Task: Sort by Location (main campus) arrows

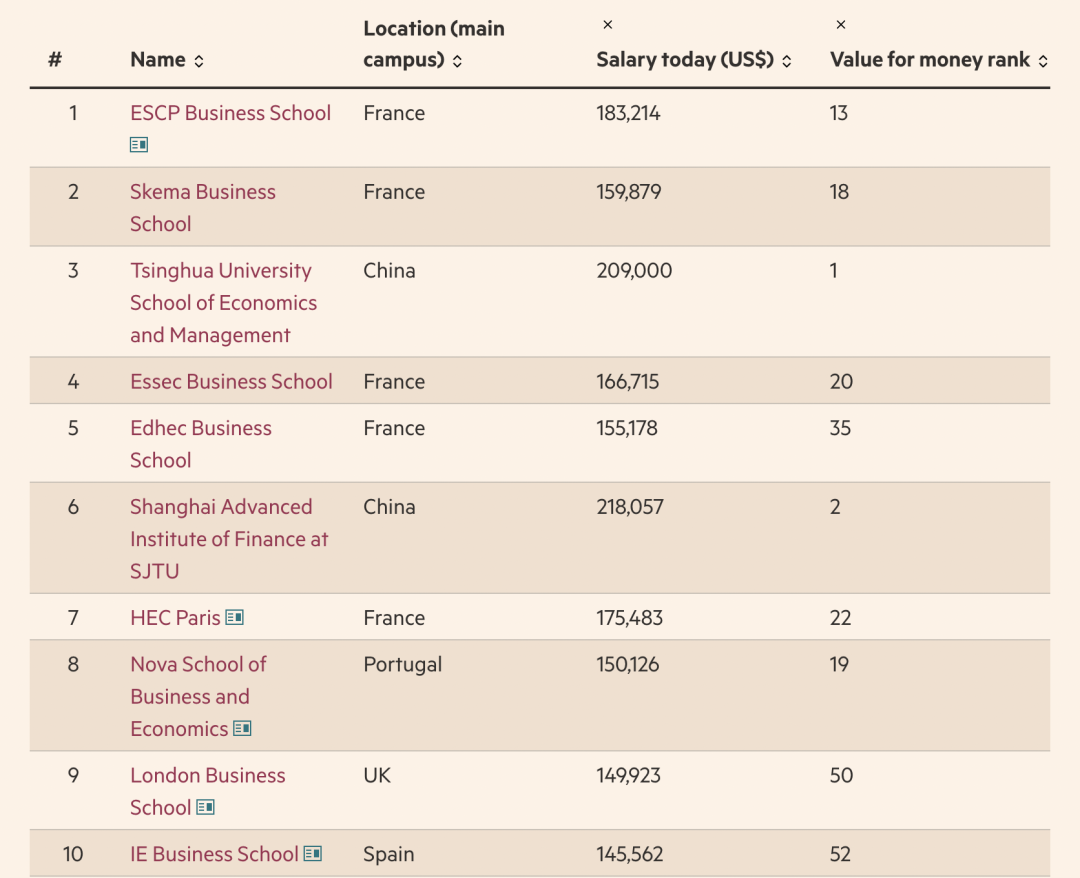Action: pyautogui.click(x=457, y=61)
